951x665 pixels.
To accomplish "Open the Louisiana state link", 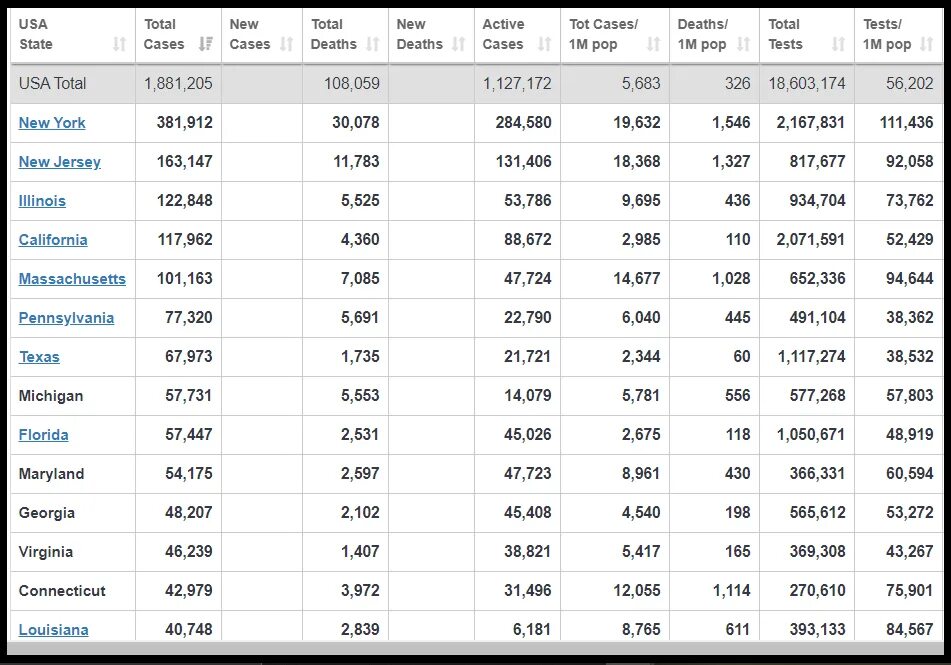I will pos(53,630).
